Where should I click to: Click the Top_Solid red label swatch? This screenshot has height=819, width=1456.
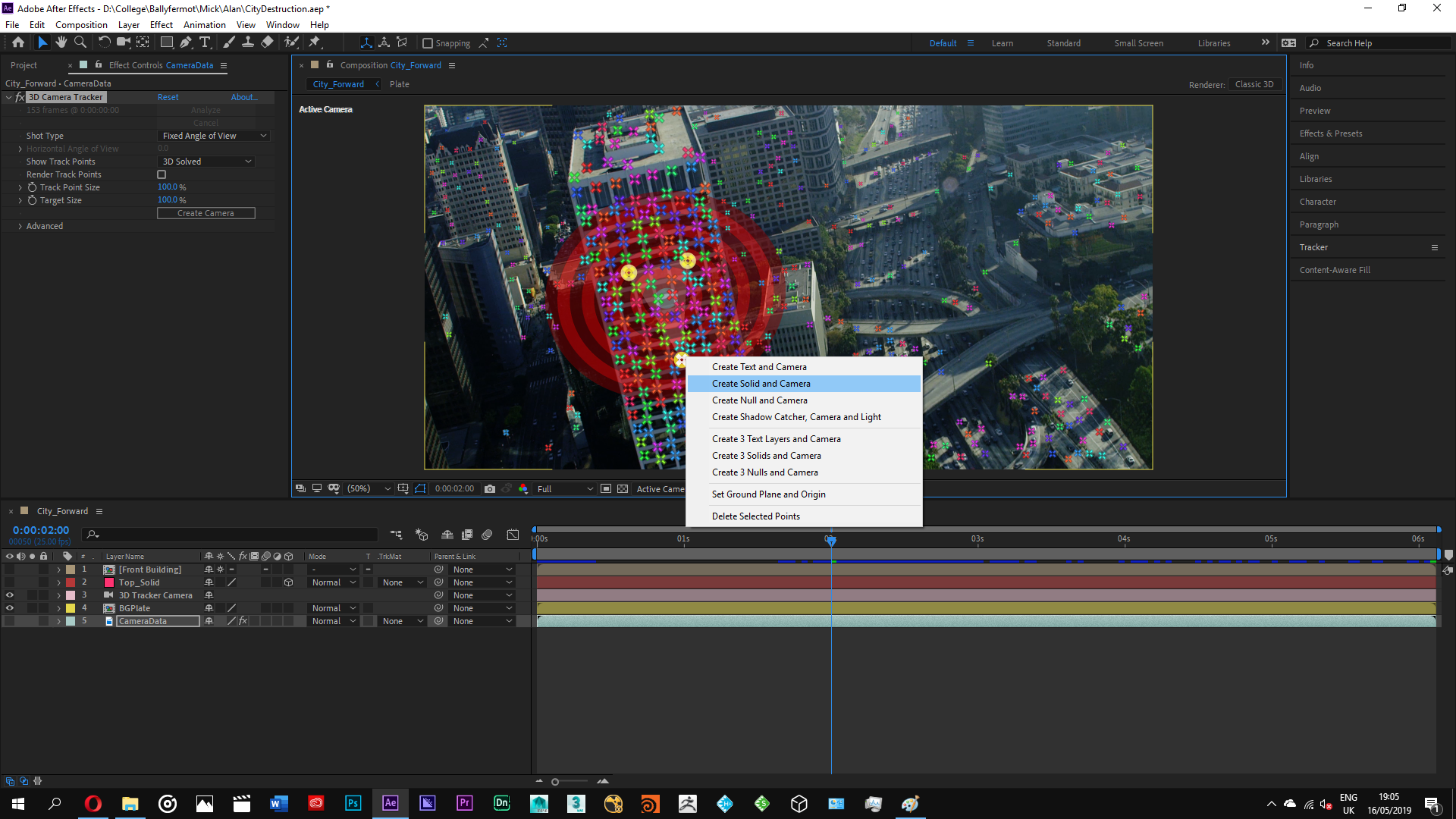pyautogui.click(x=71, y=582)
